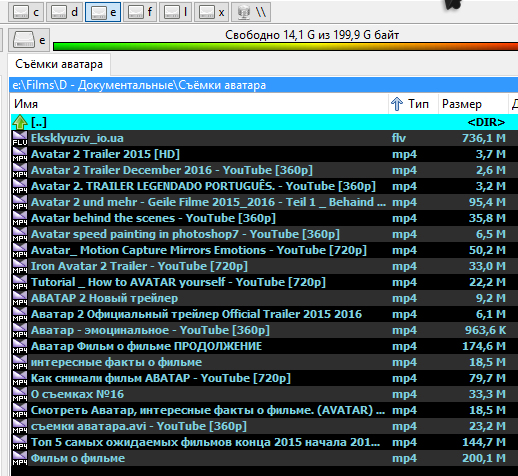Select drive l icon
This screenshot has width=518, height=476.
(172, 12)
